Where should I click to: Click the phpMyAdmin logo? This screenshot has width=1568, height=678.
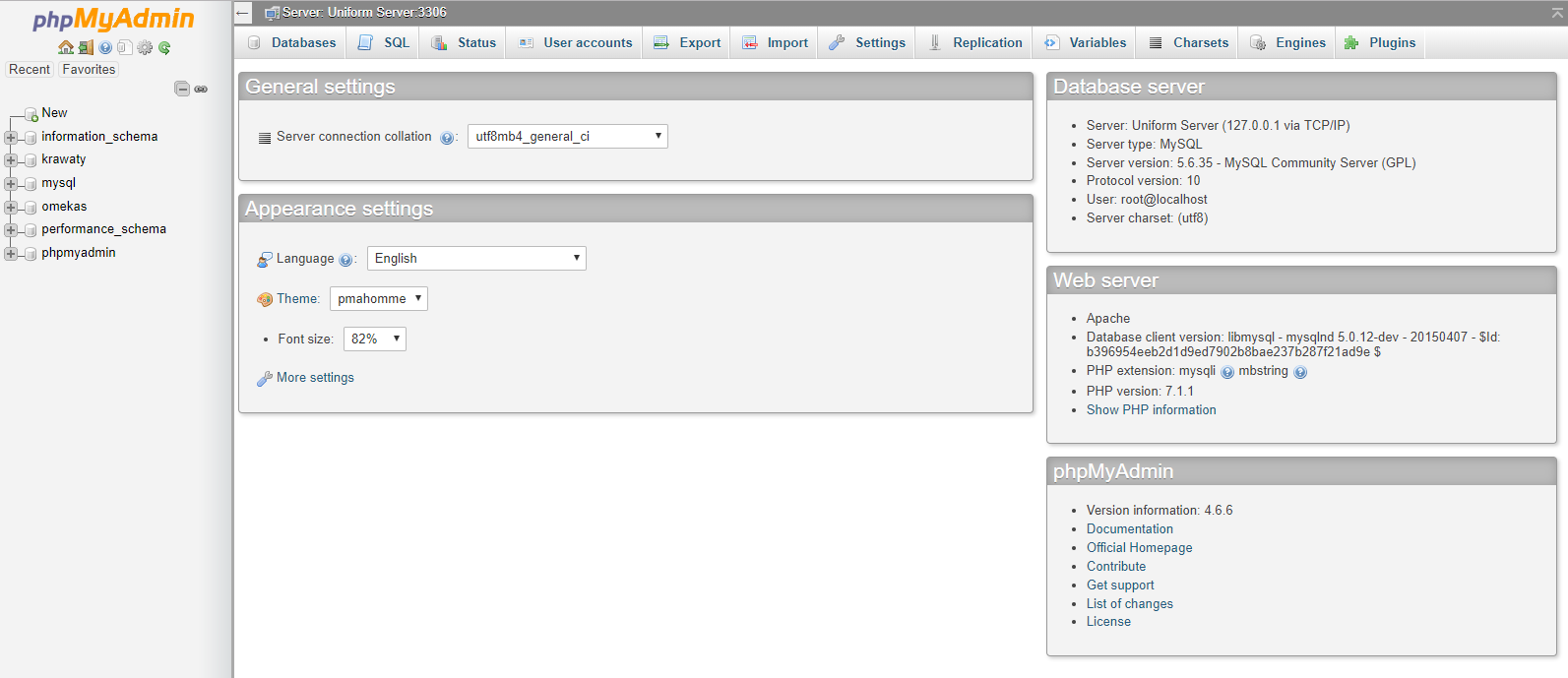pos(113,19)
